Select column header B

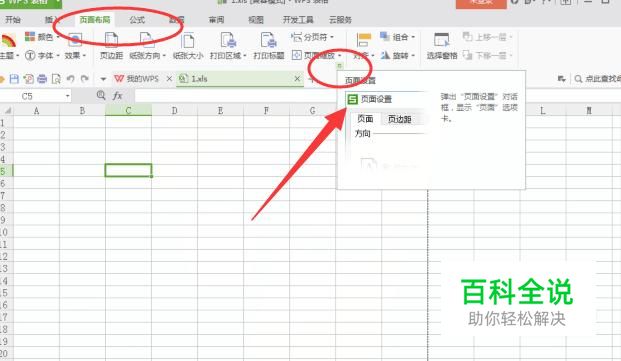pyautogui.click(x=82, y=110)
